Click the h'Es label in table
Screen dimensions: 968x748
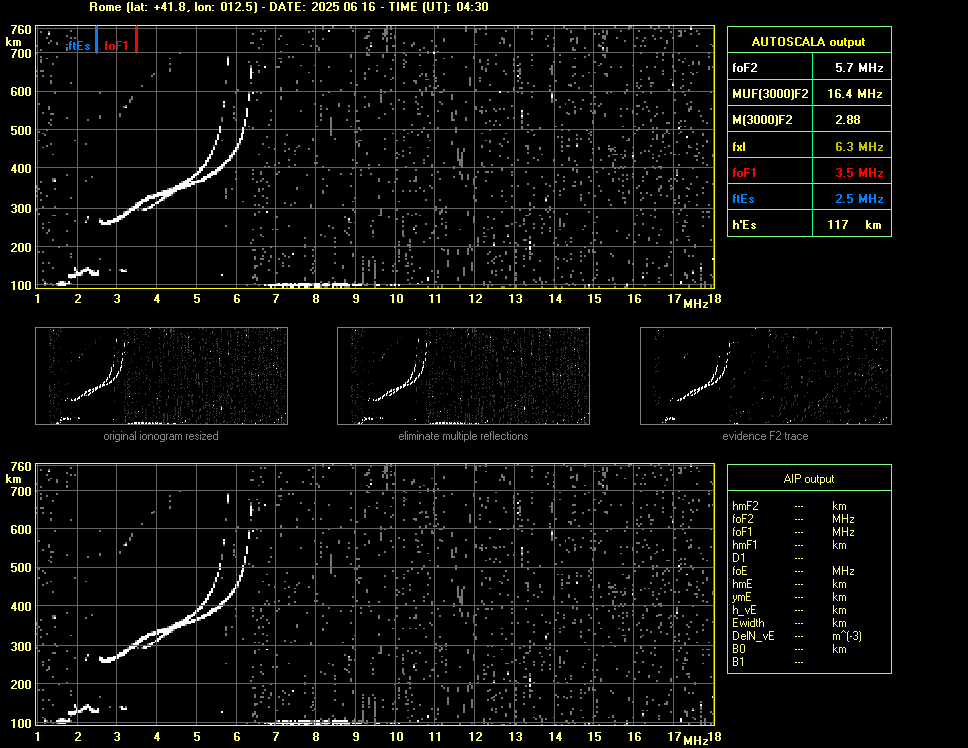[x=744, y=225]
